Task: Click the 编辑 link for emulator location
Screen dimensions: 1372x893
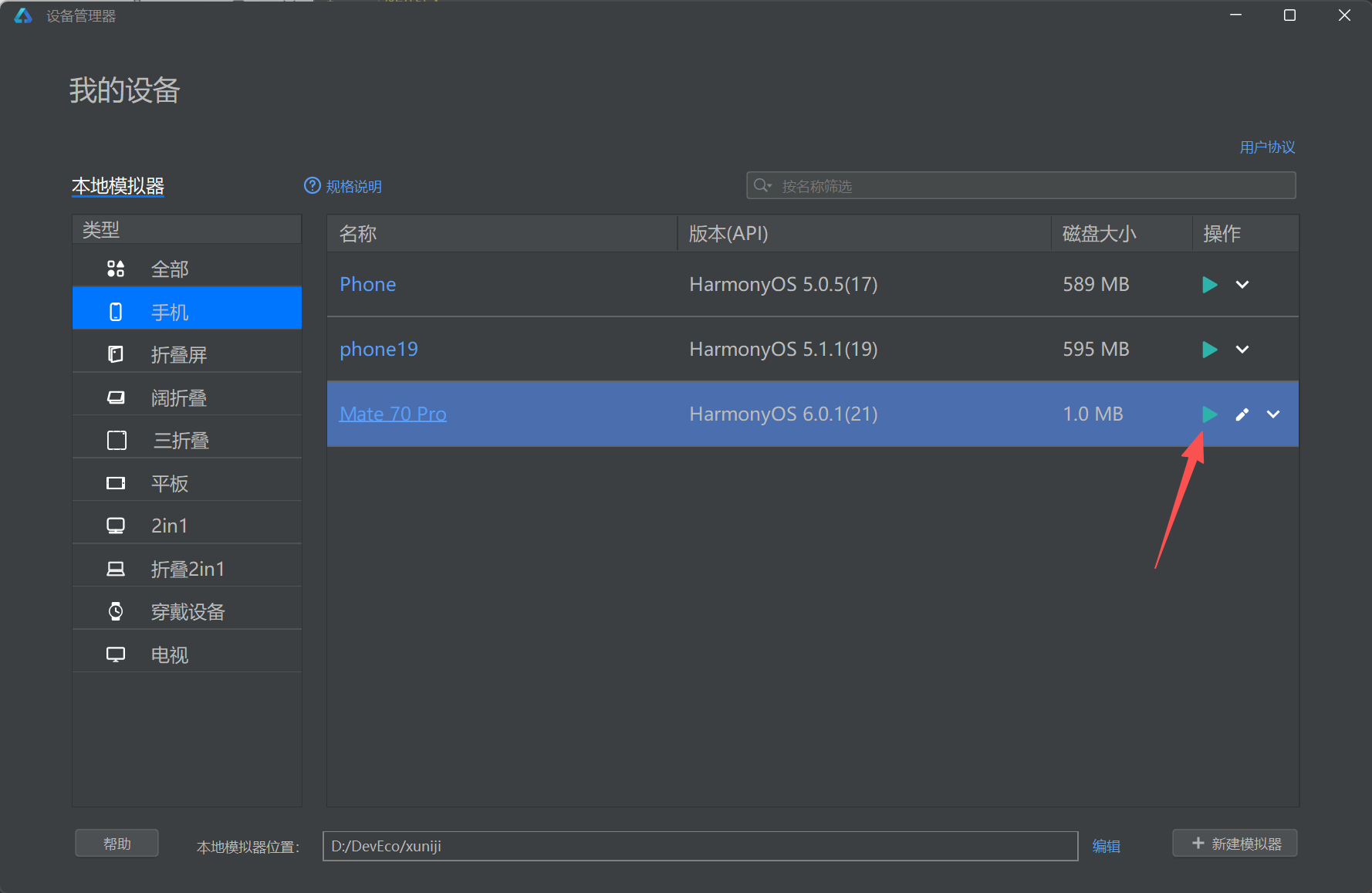Action: click(1106, 846)
